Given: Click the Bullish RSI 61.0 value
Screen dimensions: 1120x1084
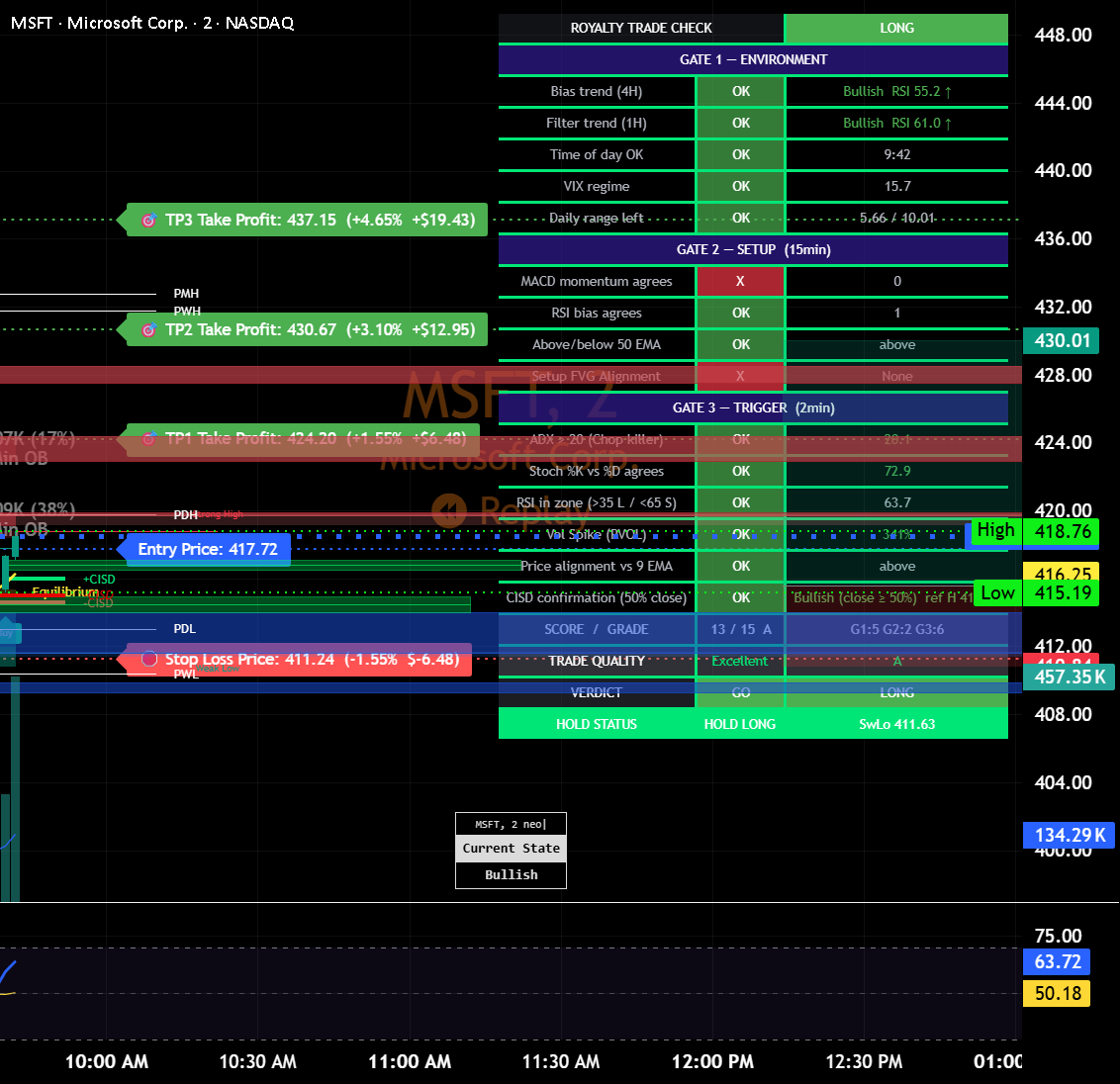Looking at the screenshot, I should 897,123.
